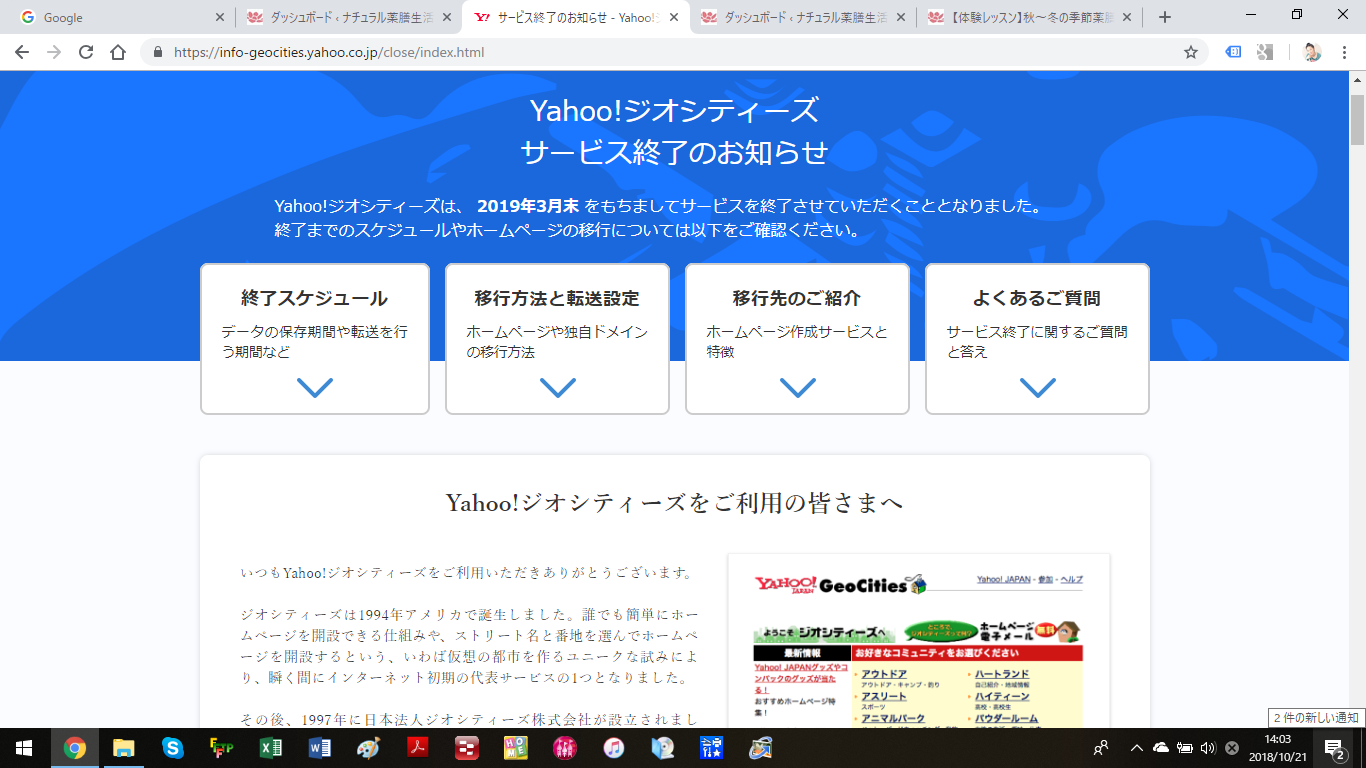Launch iTunes from the taskbar
Screen dimensions: 1366x768
click(613, 748)
